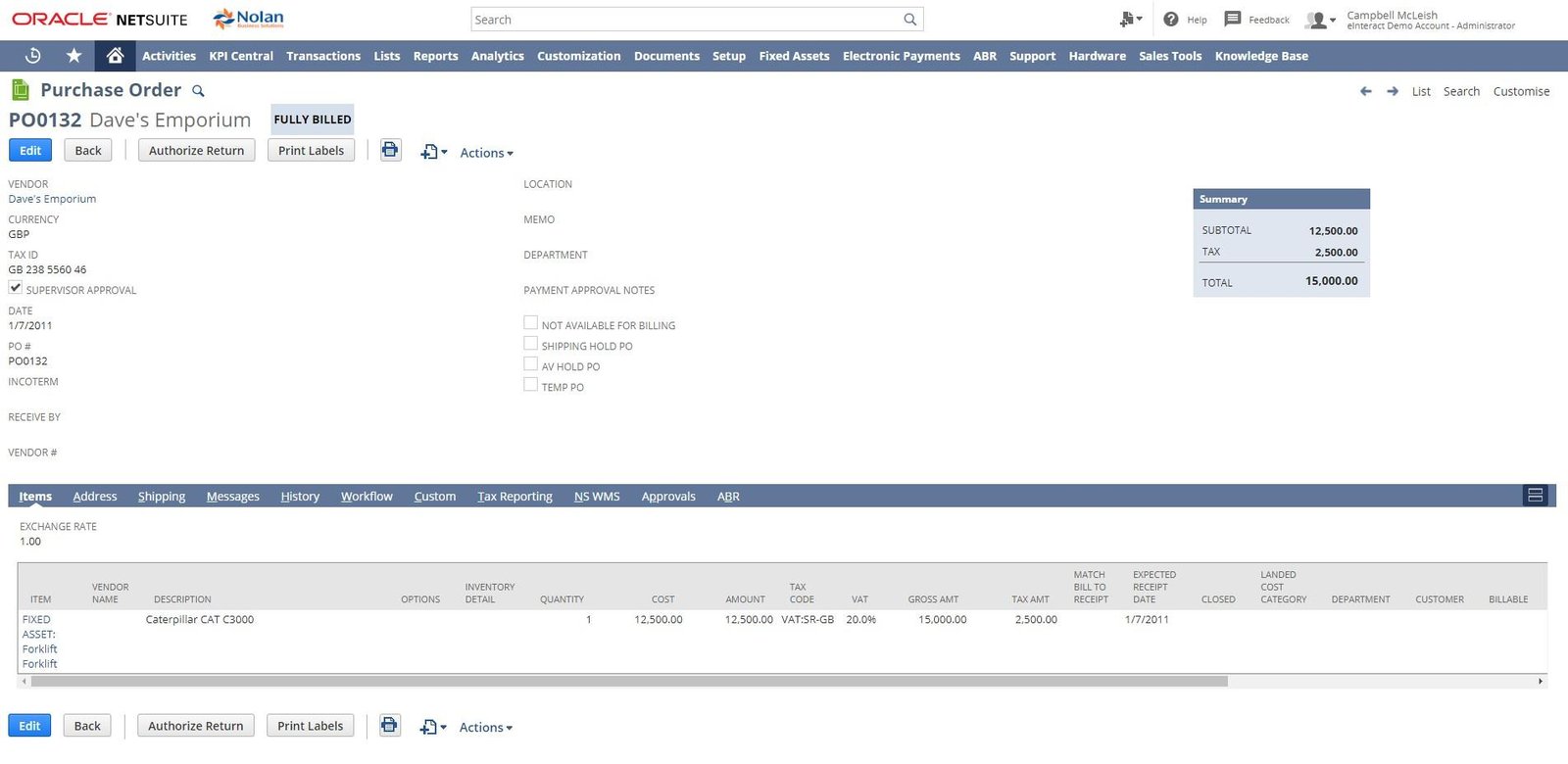
Task: Click the bottom Authorize Return button
Action: (x=196, y=725)
